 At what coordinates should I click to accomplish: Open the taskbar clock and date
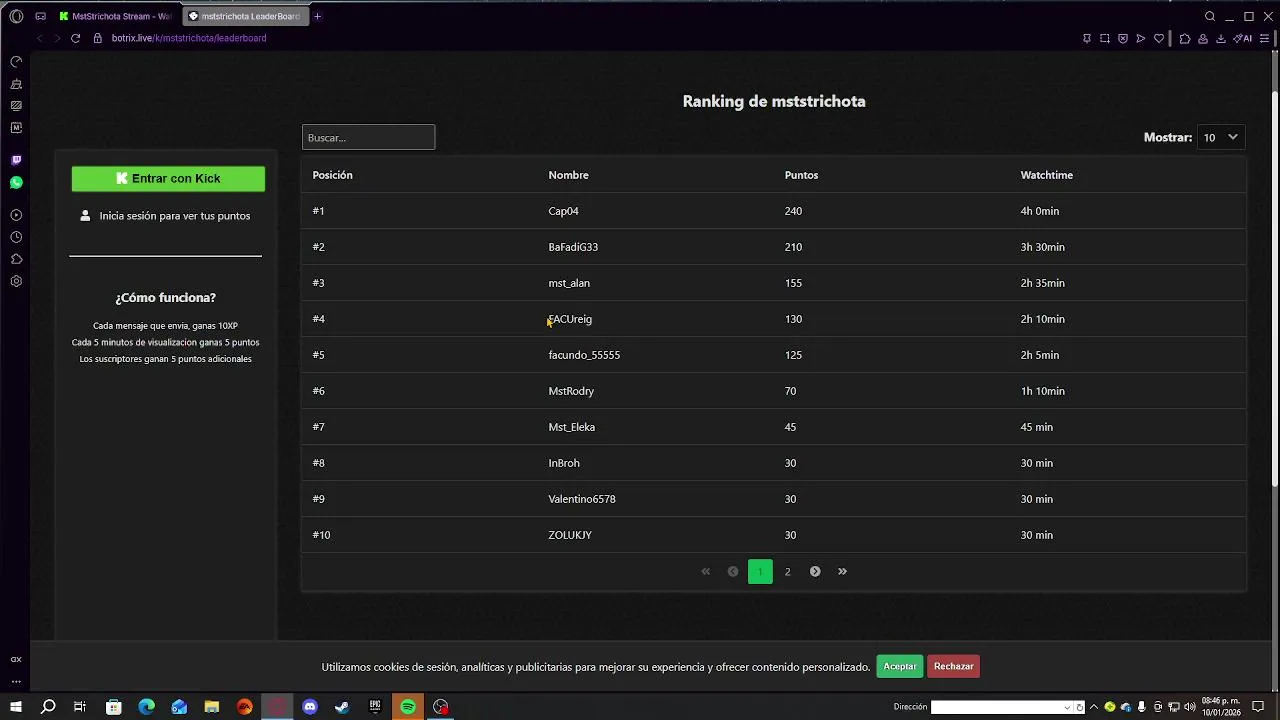tap(1221, 707)
